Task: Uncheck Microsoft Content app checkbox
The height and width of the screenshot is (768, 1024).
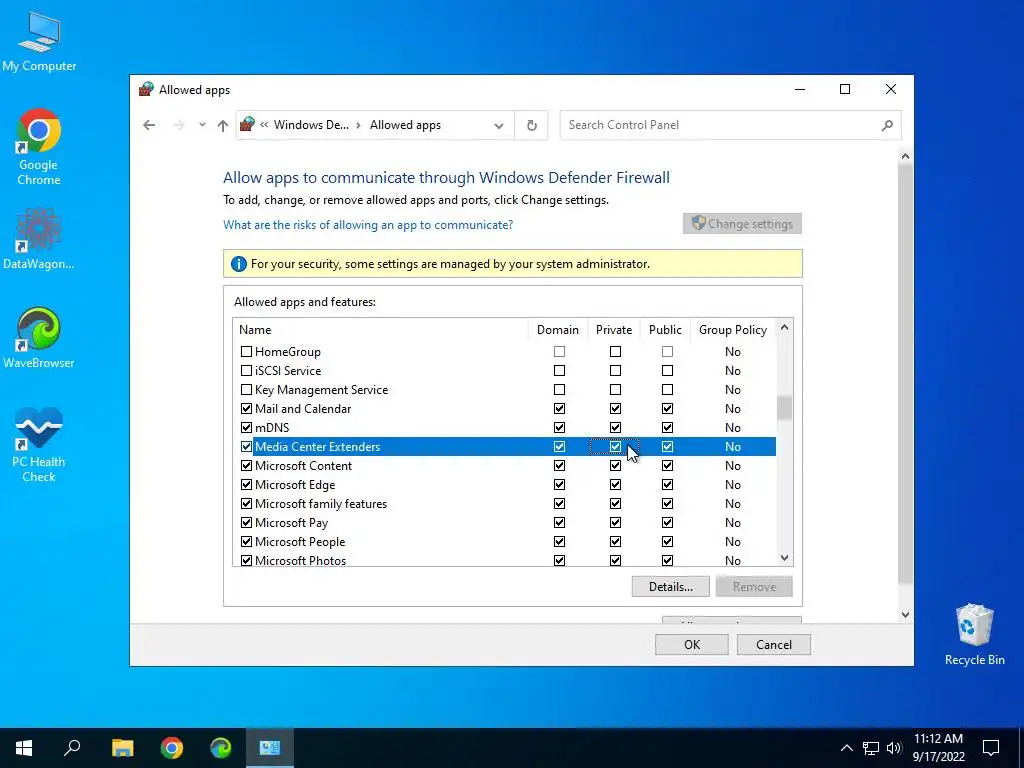Action: coord(246,466)
